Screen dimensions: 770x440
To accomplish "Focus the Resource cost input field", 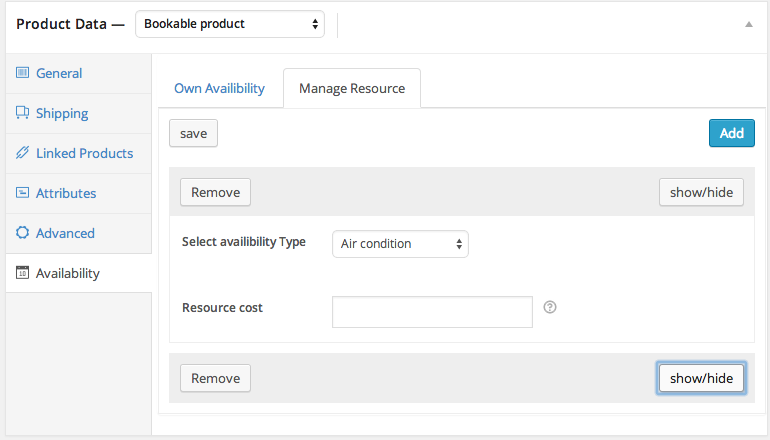I will point(432,311).
